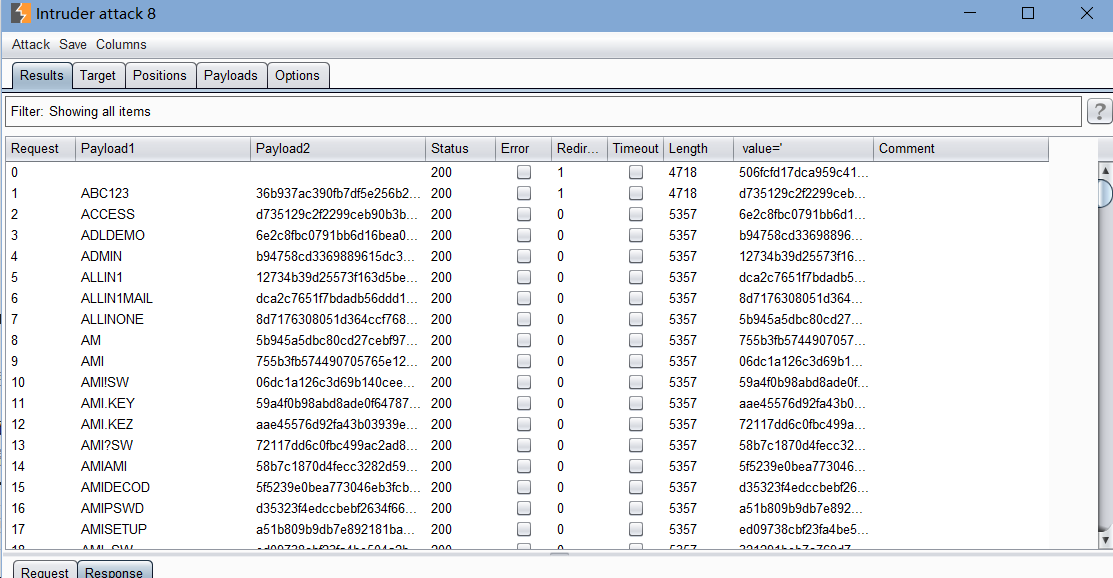Open the Attack menu
Screen dimensions: 1113x578
click(x=31, y=44)
